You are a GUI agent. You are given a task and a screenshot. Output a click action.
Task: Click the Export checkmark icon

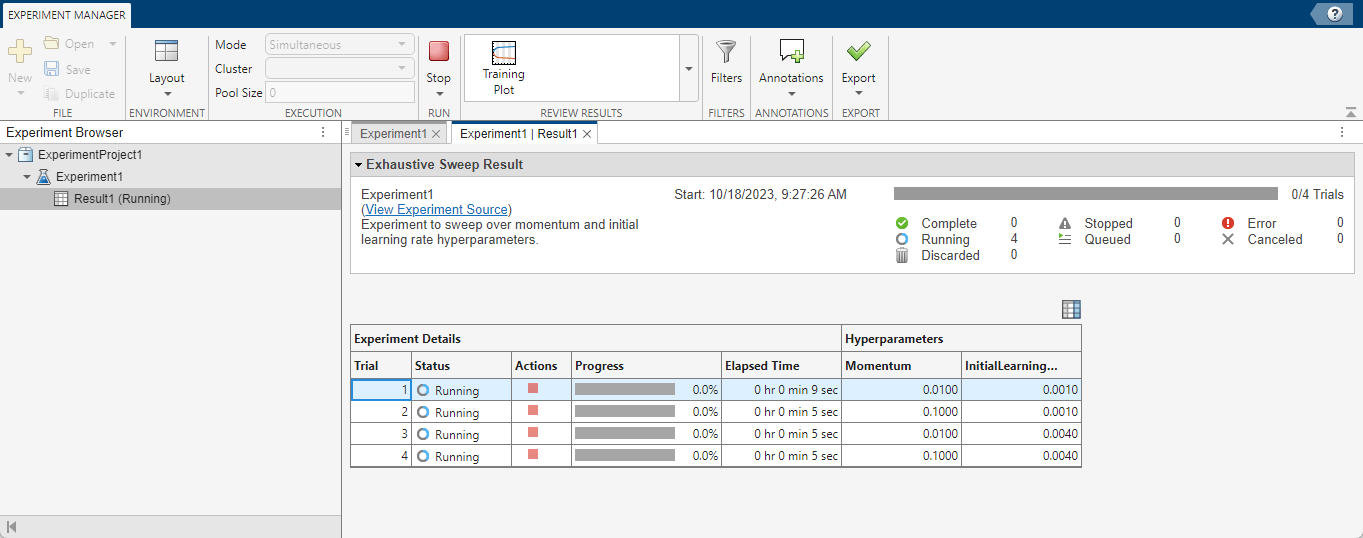[858, 51]
